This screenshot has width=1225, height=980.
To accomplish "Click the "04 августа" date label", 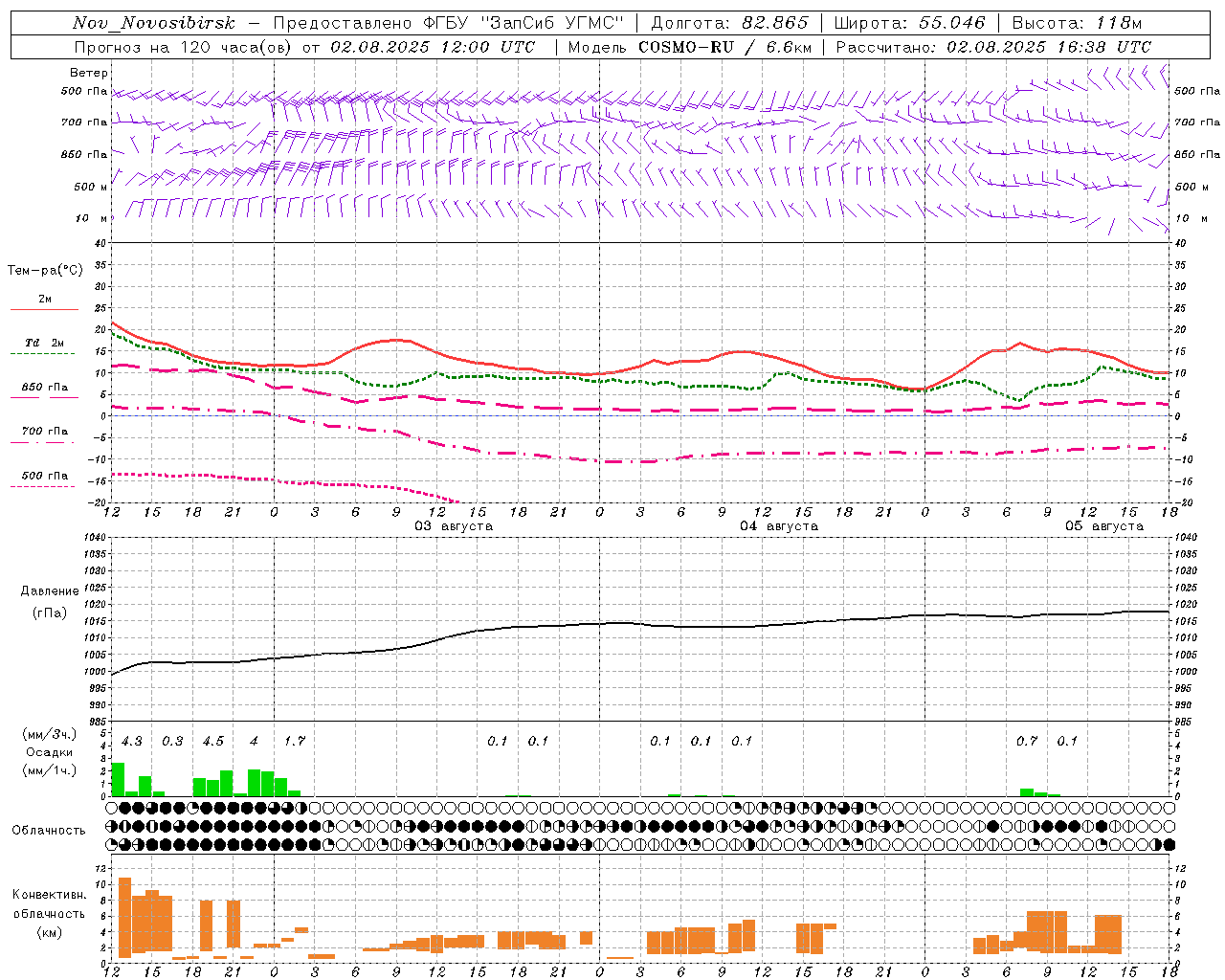I will pos(779,526).
